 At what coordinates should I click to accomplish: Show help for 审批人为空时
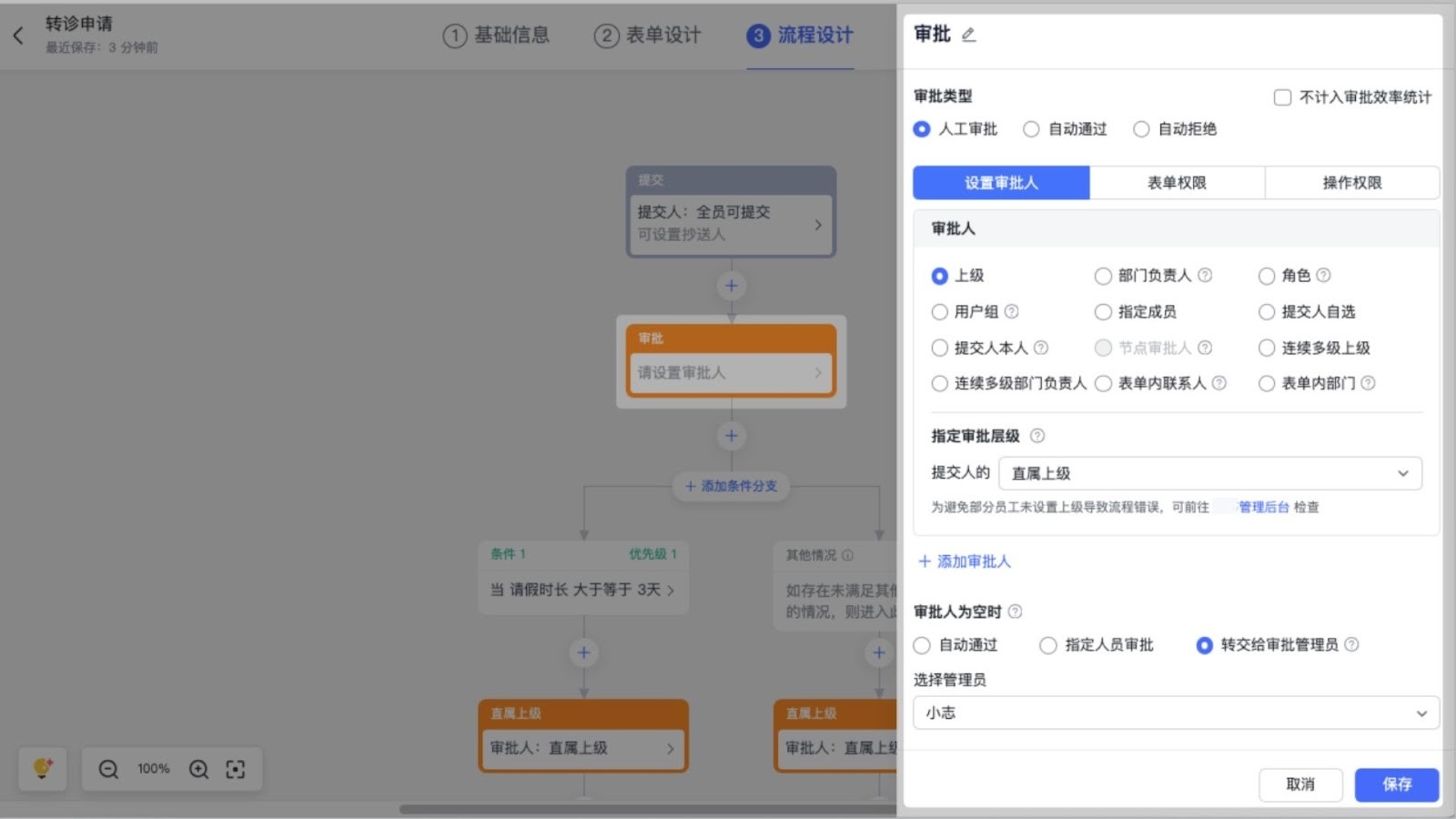[1015, 612]
